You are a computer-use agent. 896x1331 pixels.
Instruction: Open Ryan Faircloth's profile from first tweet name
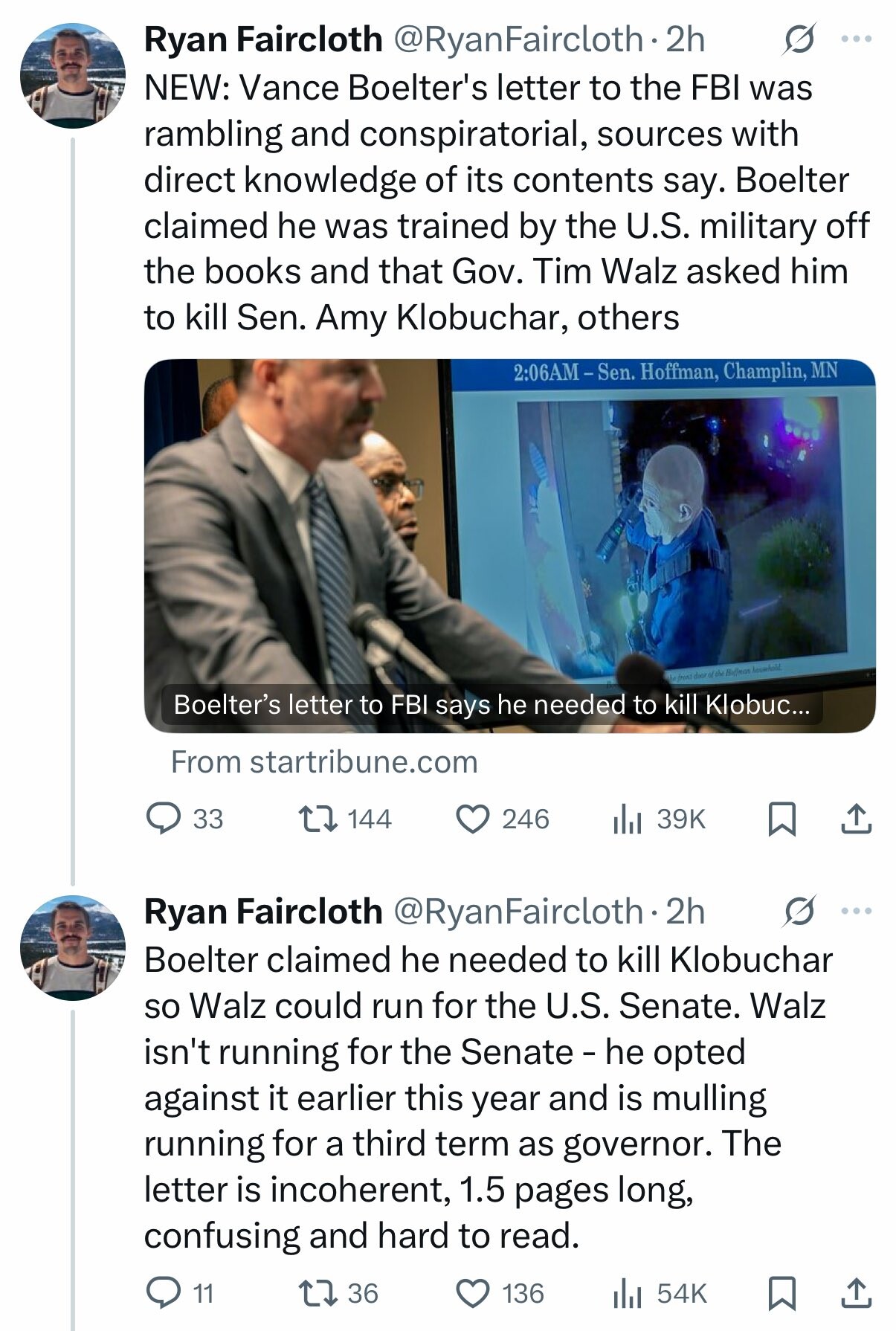click(263, 39)
